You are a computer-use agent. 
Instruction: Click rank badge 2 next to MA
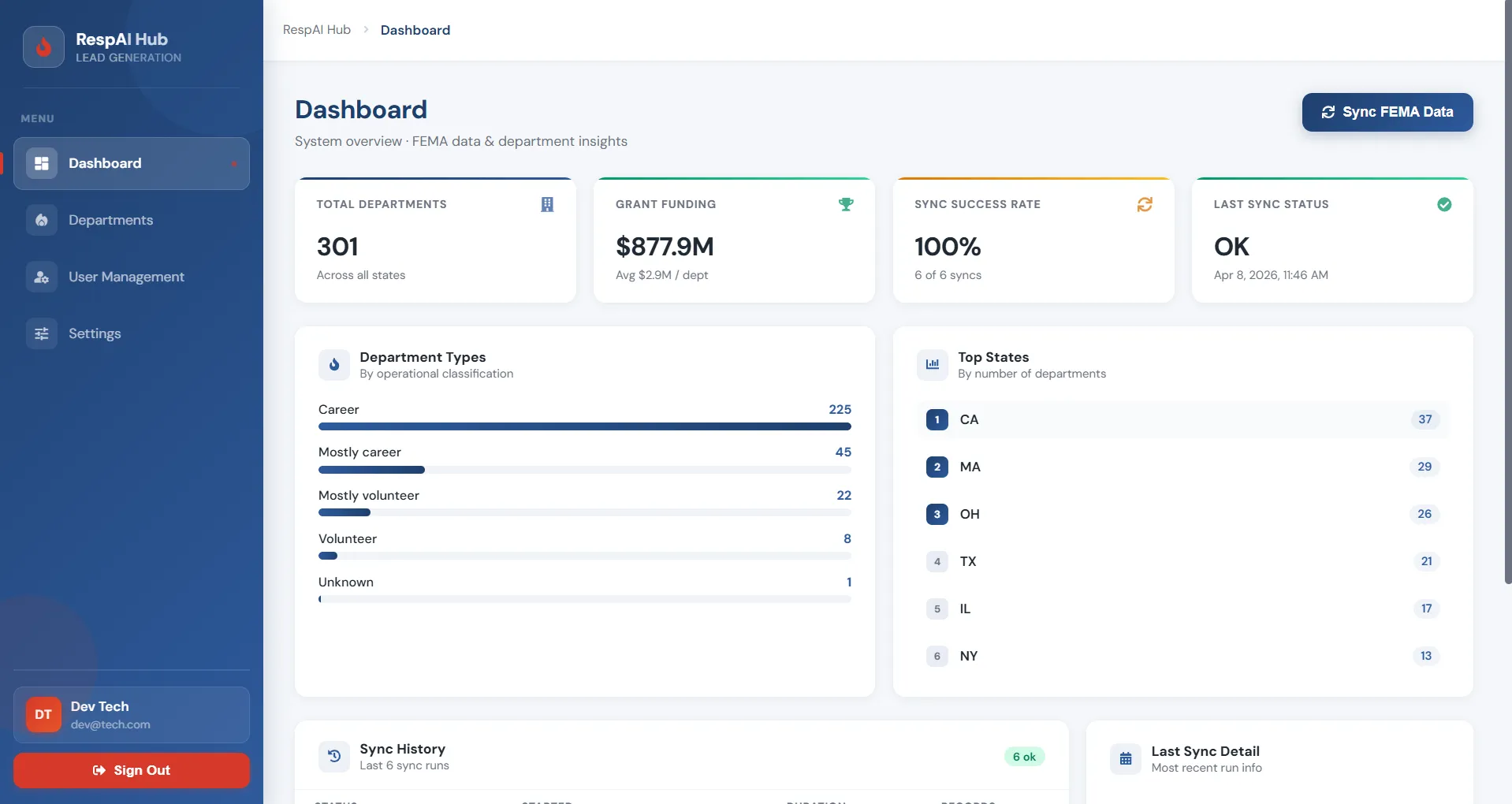pos(937,467)
